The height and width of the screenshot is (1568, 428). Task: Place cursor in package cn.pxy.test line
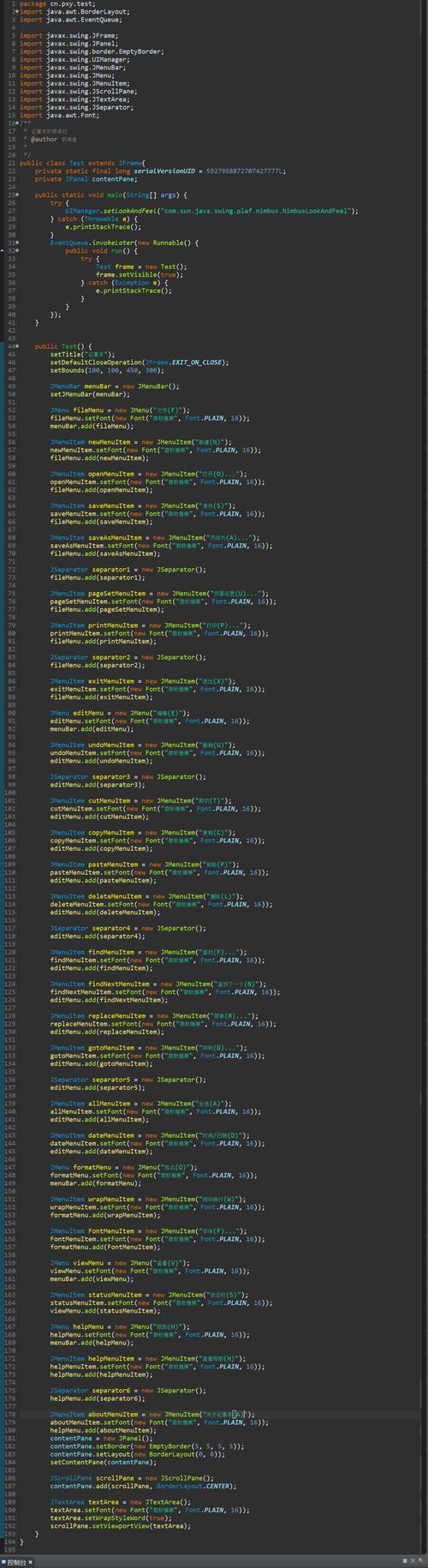pos(49,4)
